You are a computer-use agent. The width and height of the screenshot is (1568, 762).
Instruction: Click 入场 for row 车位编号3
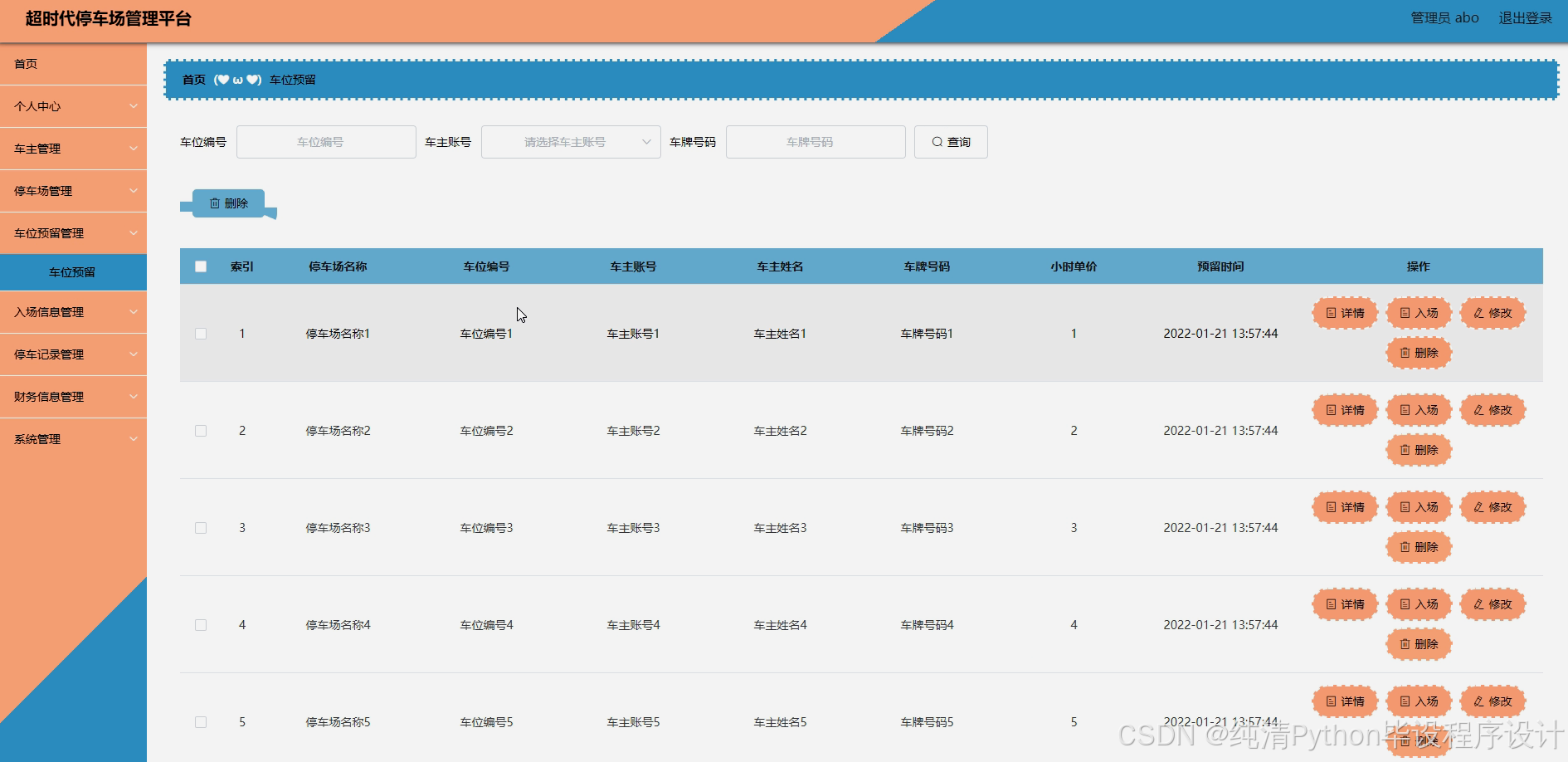pyautogui.click(x=1419, y=507)
